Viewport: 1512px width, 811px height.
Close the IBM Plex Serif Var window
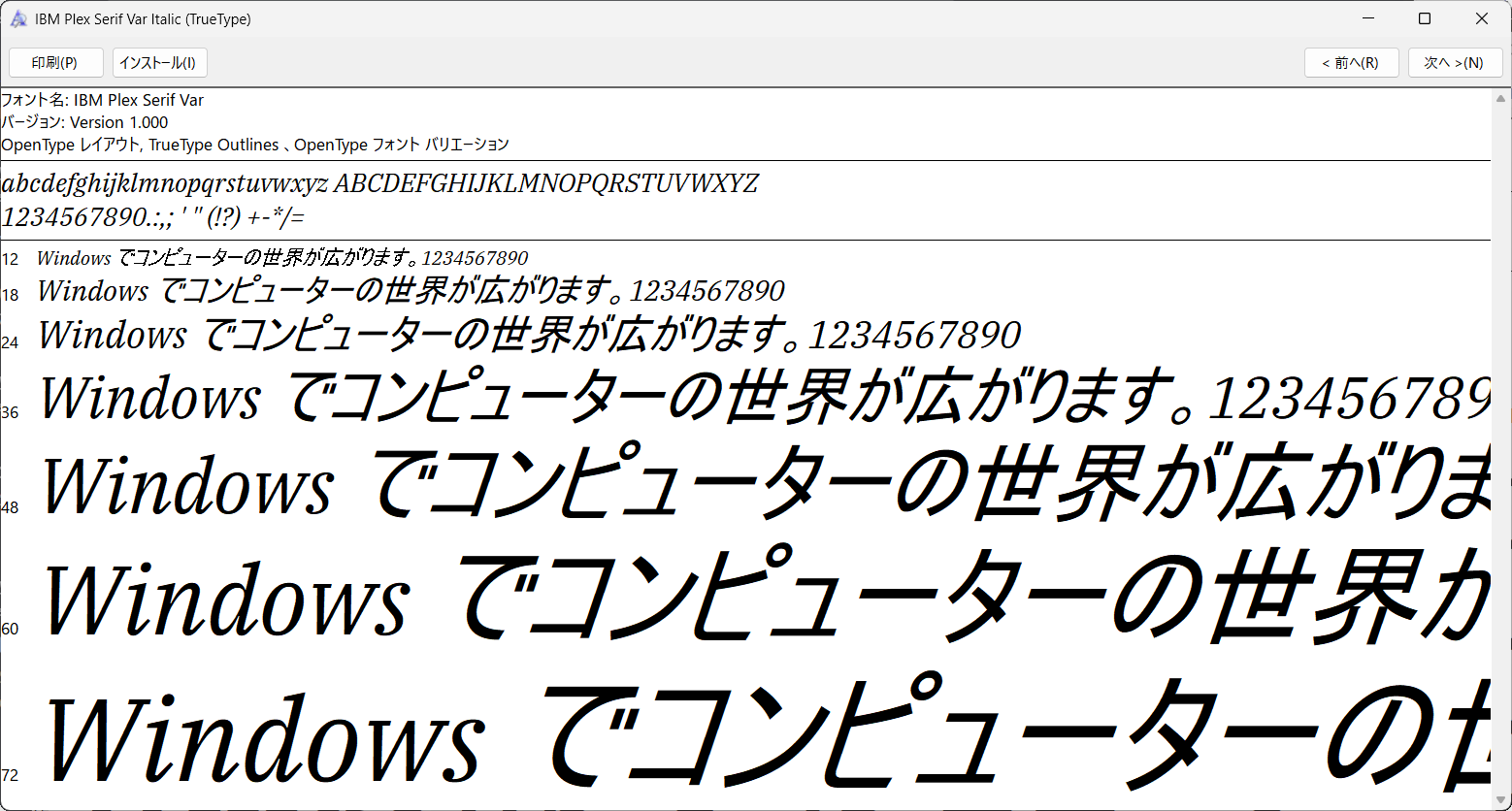pos(1482,18)
